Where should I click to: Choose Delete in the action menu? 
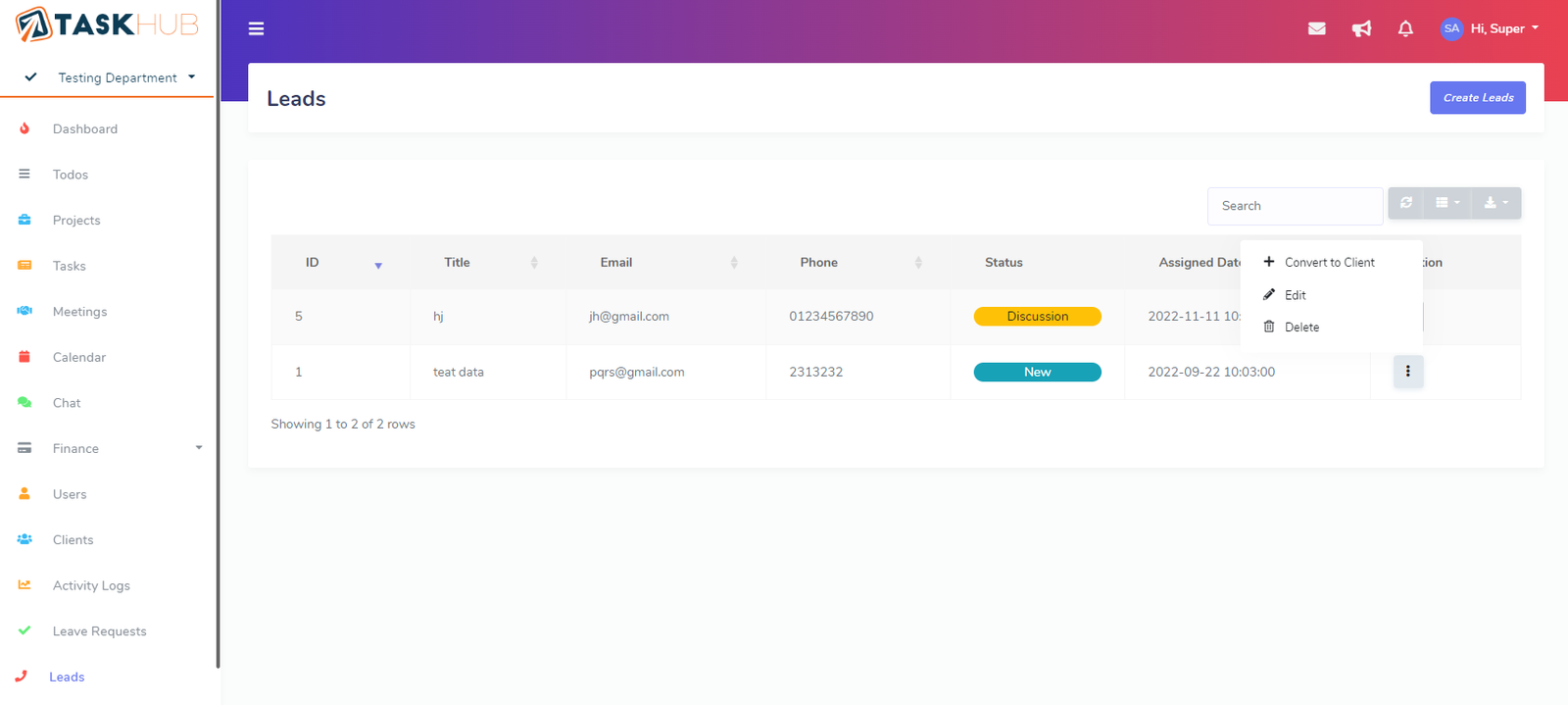coord(1301,327)
